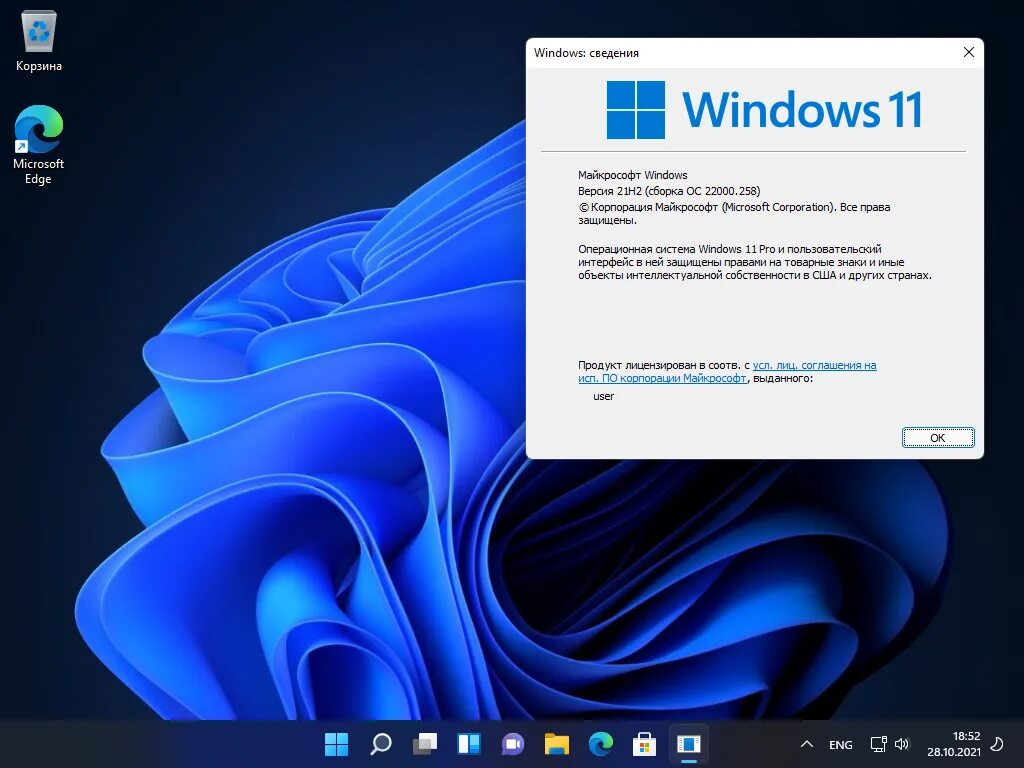
Task: Open the notification moon icon
Action: tap(997, 744)
